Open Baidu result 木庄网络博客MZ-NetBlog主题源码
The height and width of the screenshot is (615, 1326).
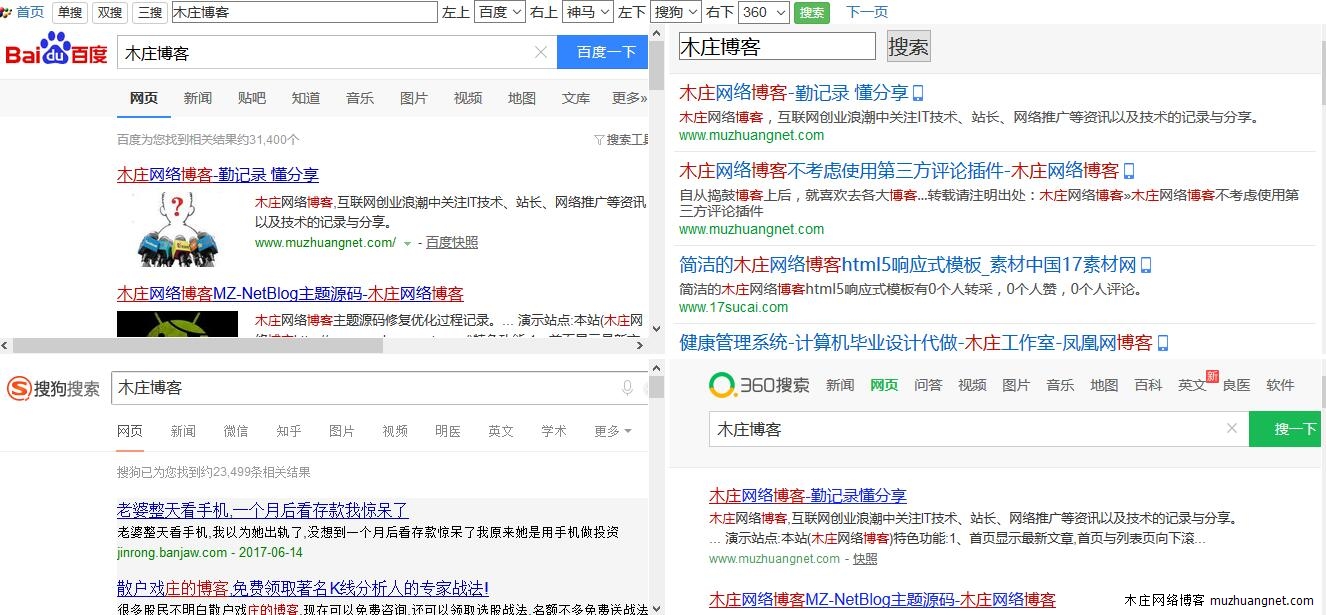290,294
